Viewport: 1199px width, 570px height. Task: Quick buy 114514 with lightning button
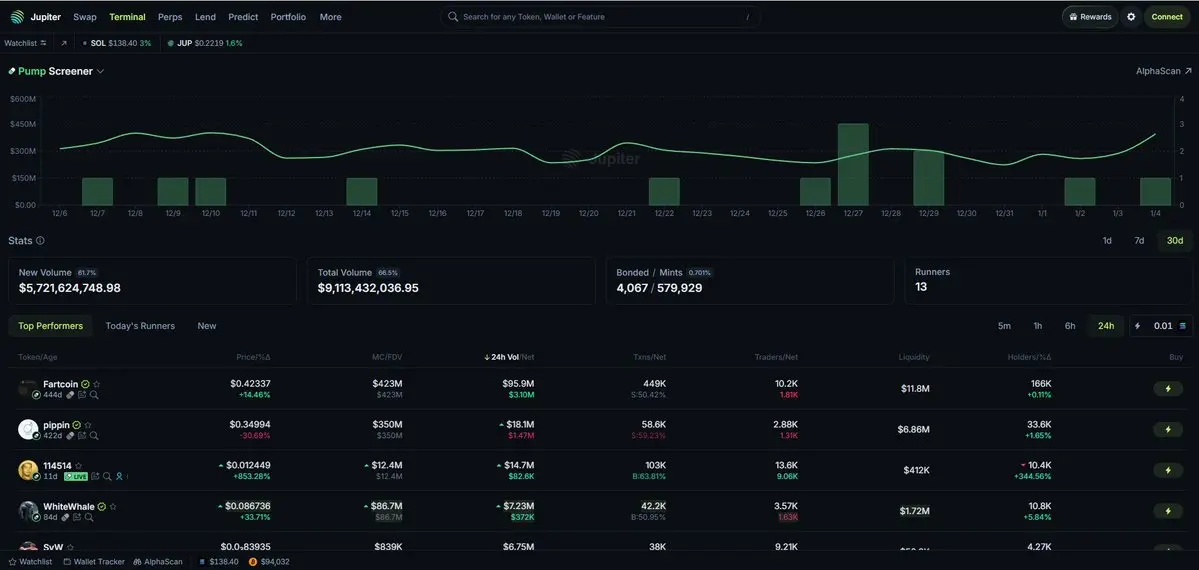1168,470
